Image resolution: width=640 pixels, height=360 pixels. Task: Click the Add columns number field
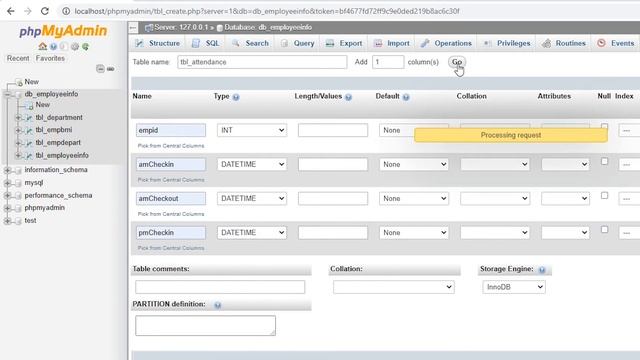tap(388, 62)
